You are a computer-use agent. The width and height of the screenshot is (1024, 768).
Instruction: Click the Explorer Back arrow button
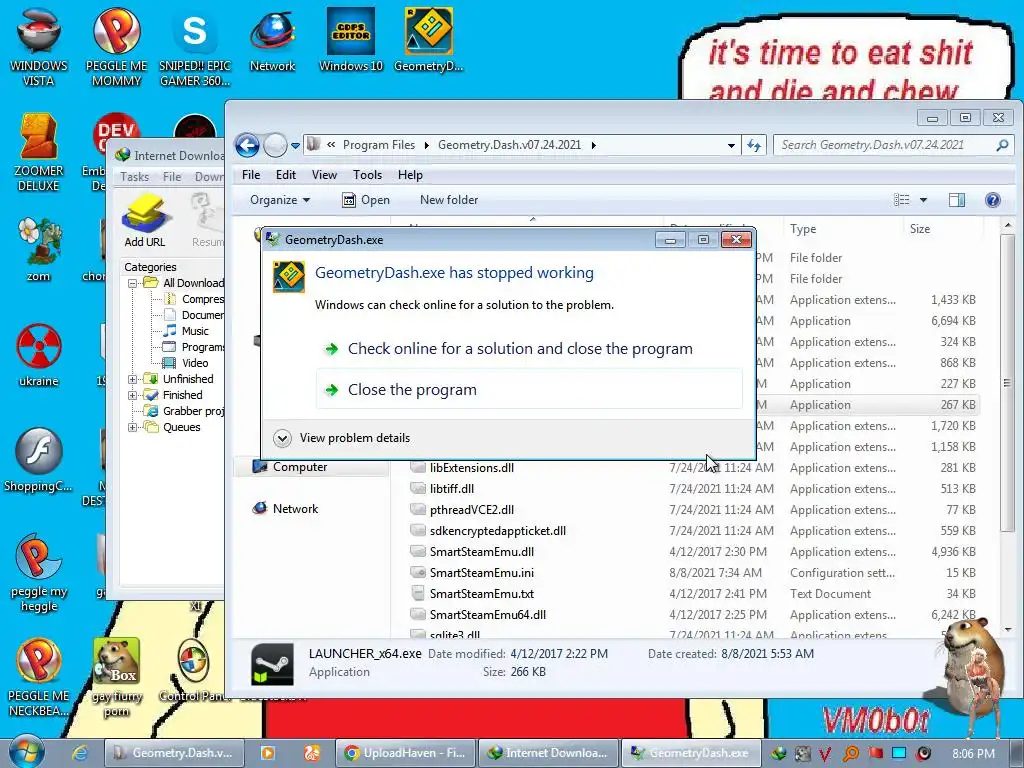pyautogui.click(x=248, y=145)
